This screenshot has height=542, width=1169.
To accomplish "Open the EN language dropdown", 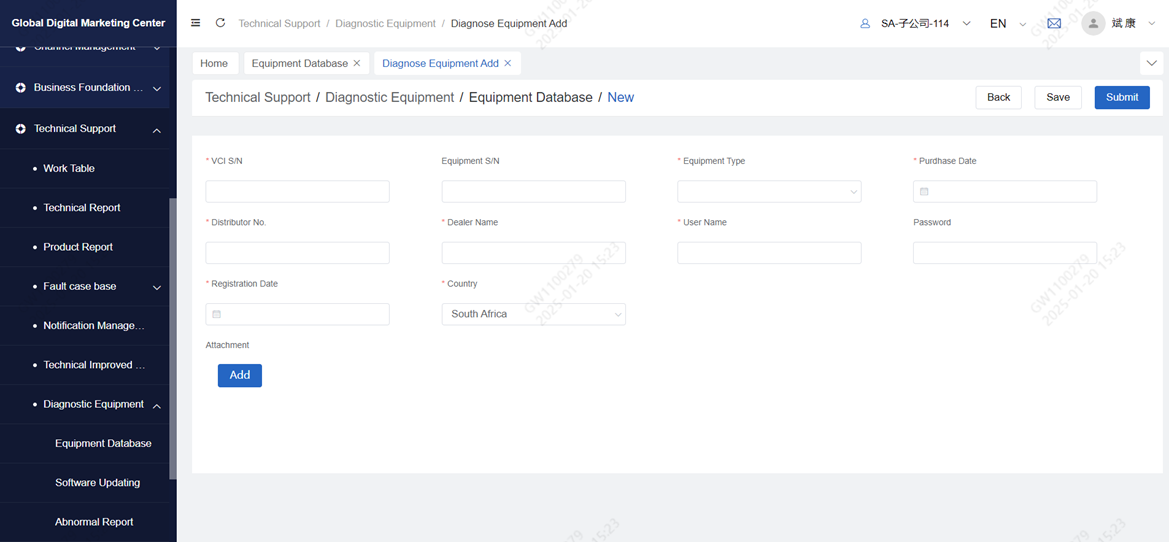I will tap(1007, 23).
